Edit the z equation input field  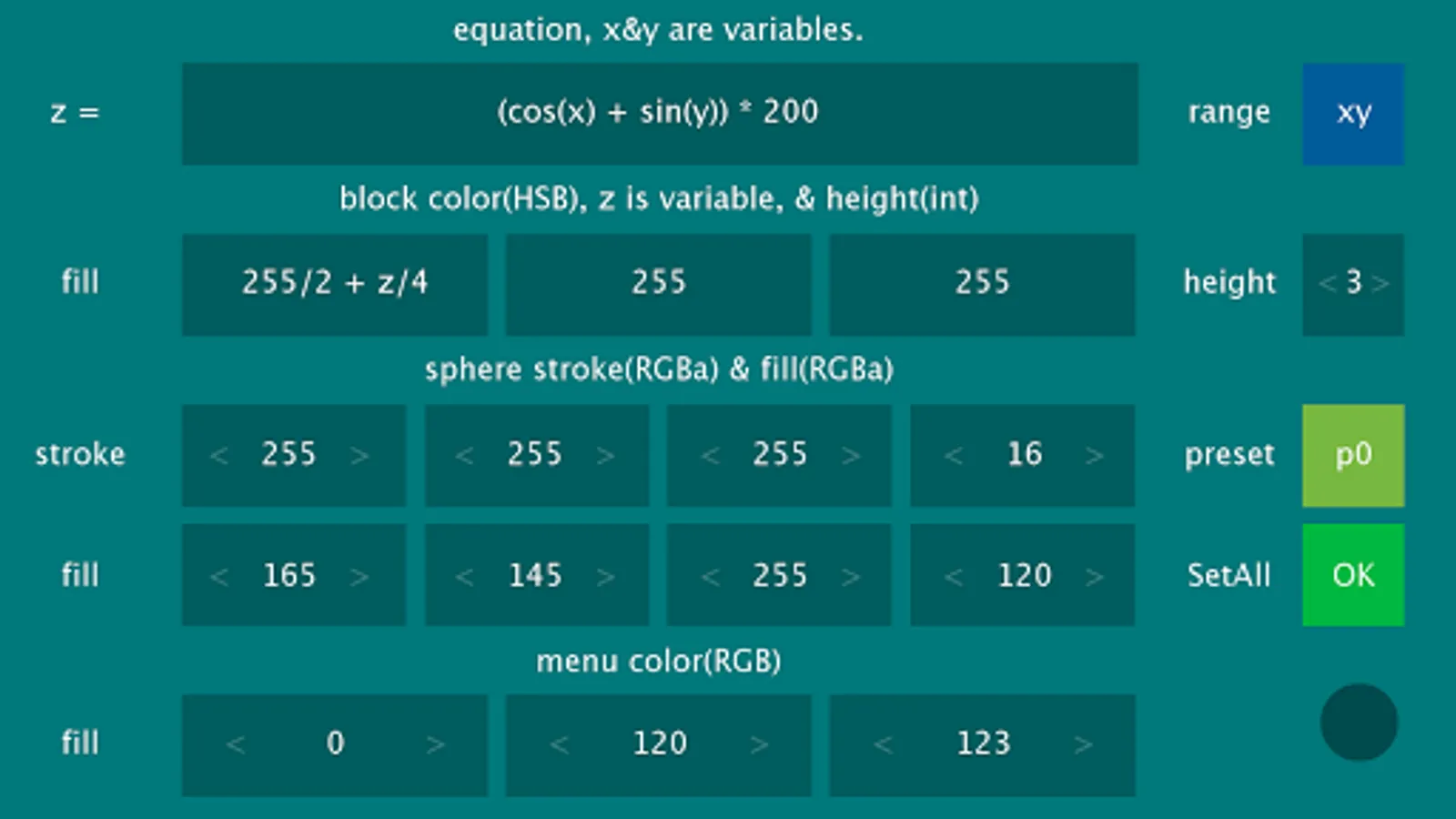coord(660,114)
